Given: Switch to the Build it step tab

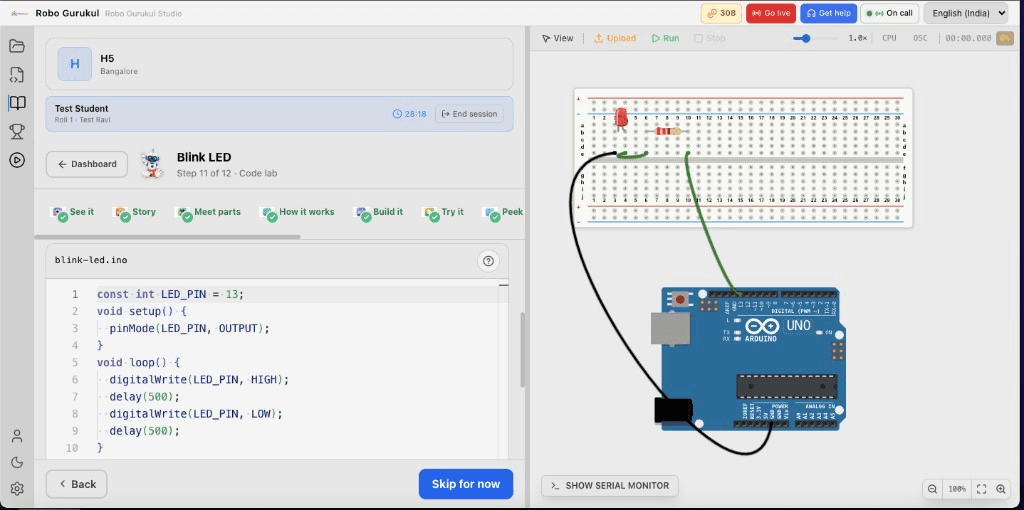Looking at the screenshot, I should click(x=379, y=212).
